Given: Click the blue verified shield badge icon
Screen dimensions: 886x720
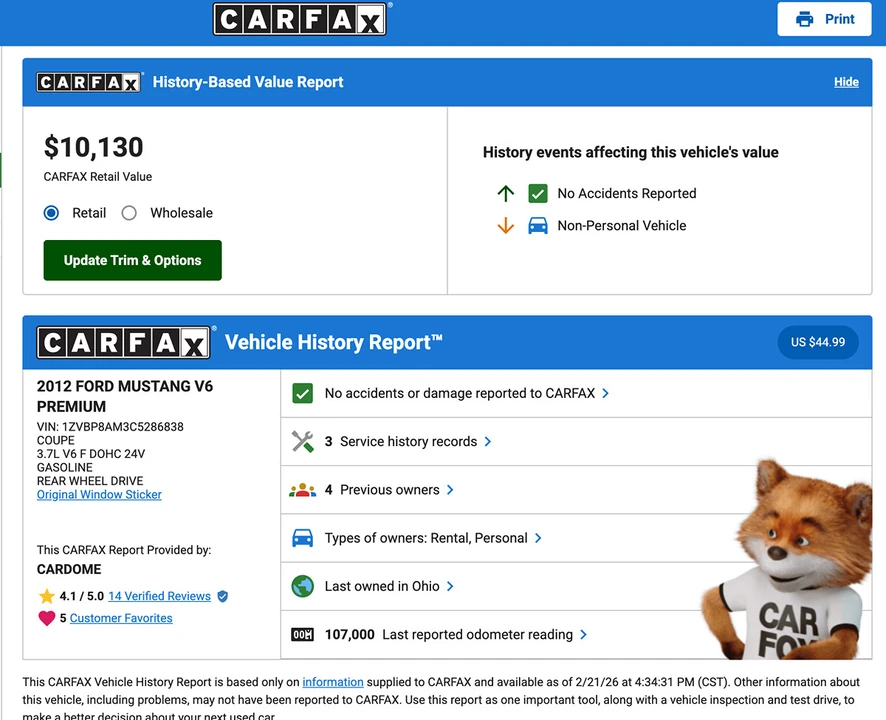Looking at the screenshot, I should click(223, 596).
